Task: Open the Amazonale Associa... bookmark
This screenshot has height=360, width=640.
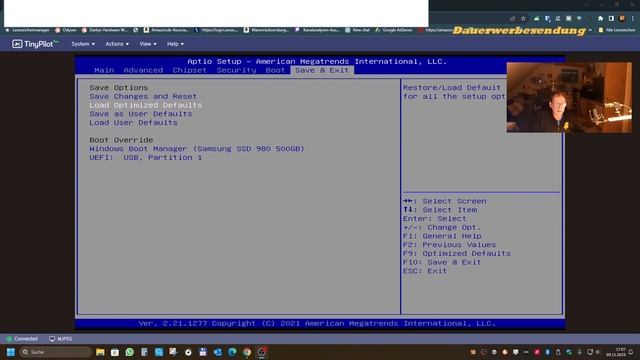Action: (166, 30)
